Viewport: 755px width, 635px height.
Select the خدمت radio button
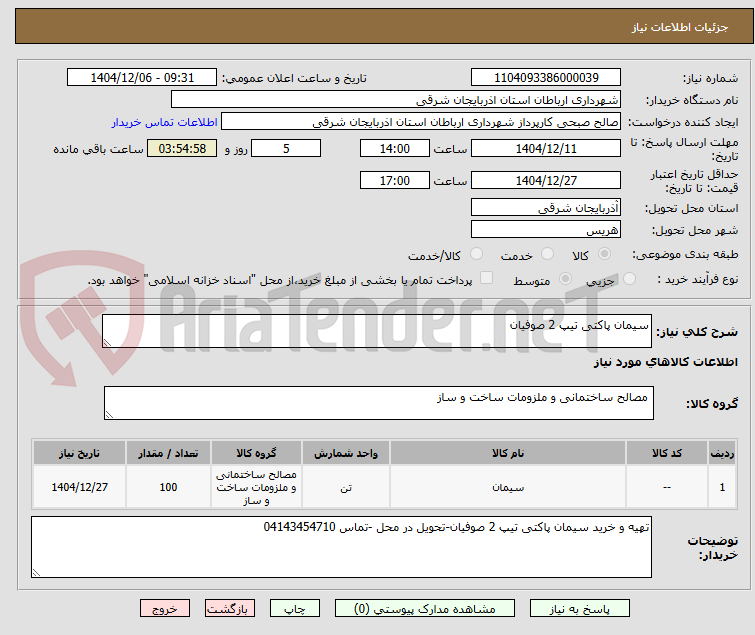click(547, 254)
